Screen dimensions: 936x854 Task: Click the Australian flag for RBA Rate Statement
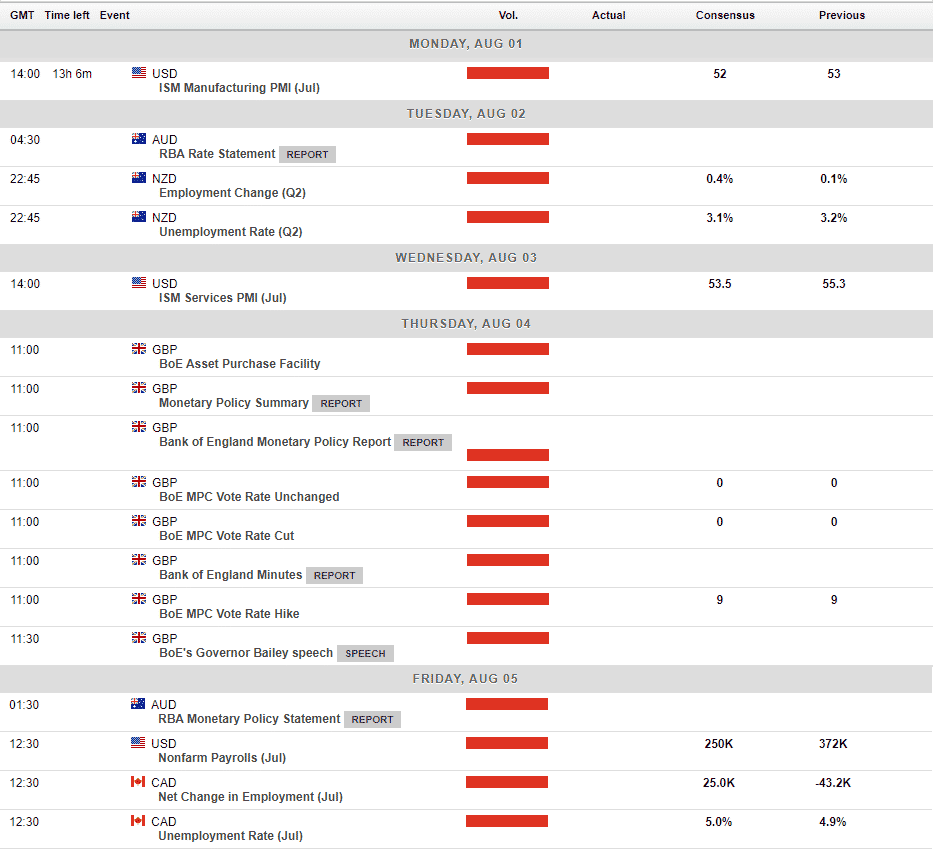[x=138, y=139]
